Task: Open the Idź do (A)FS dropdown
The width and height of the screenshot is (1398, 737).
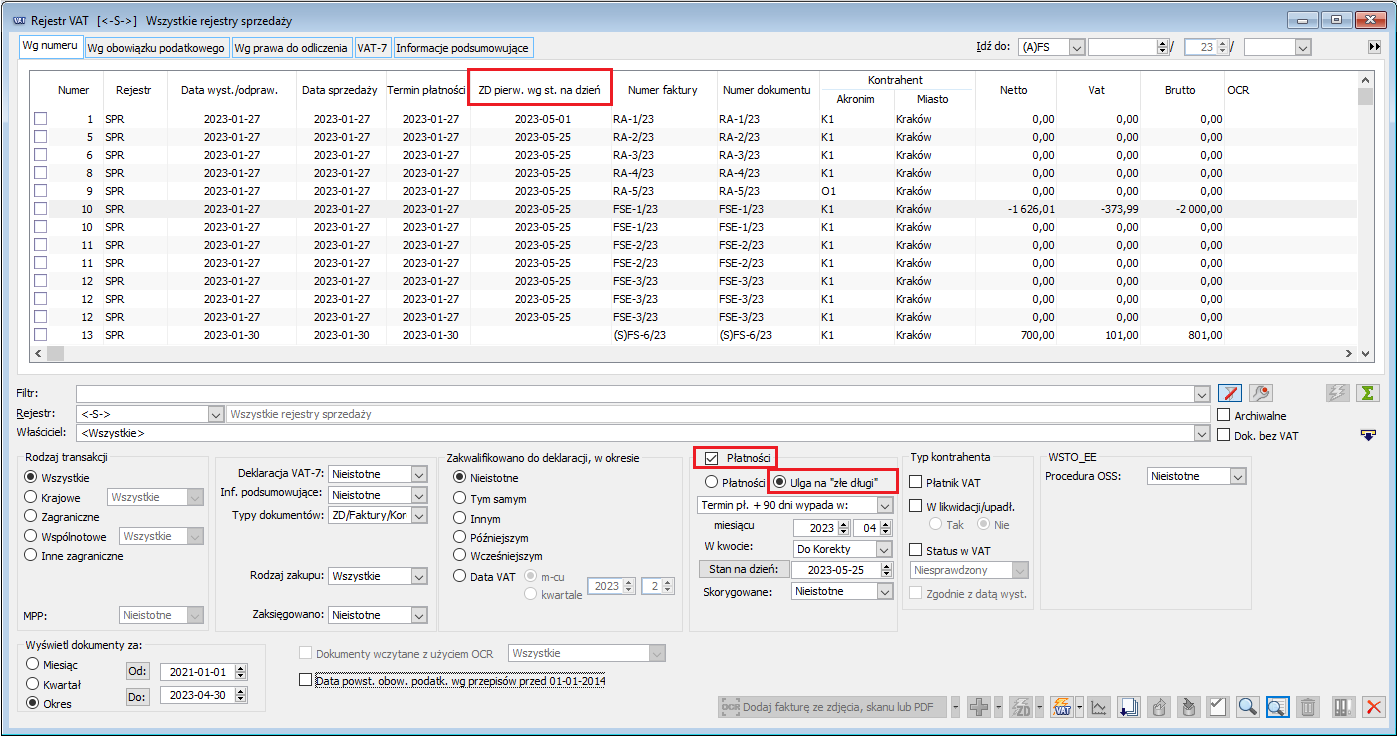Action: tap(1076, 47)
